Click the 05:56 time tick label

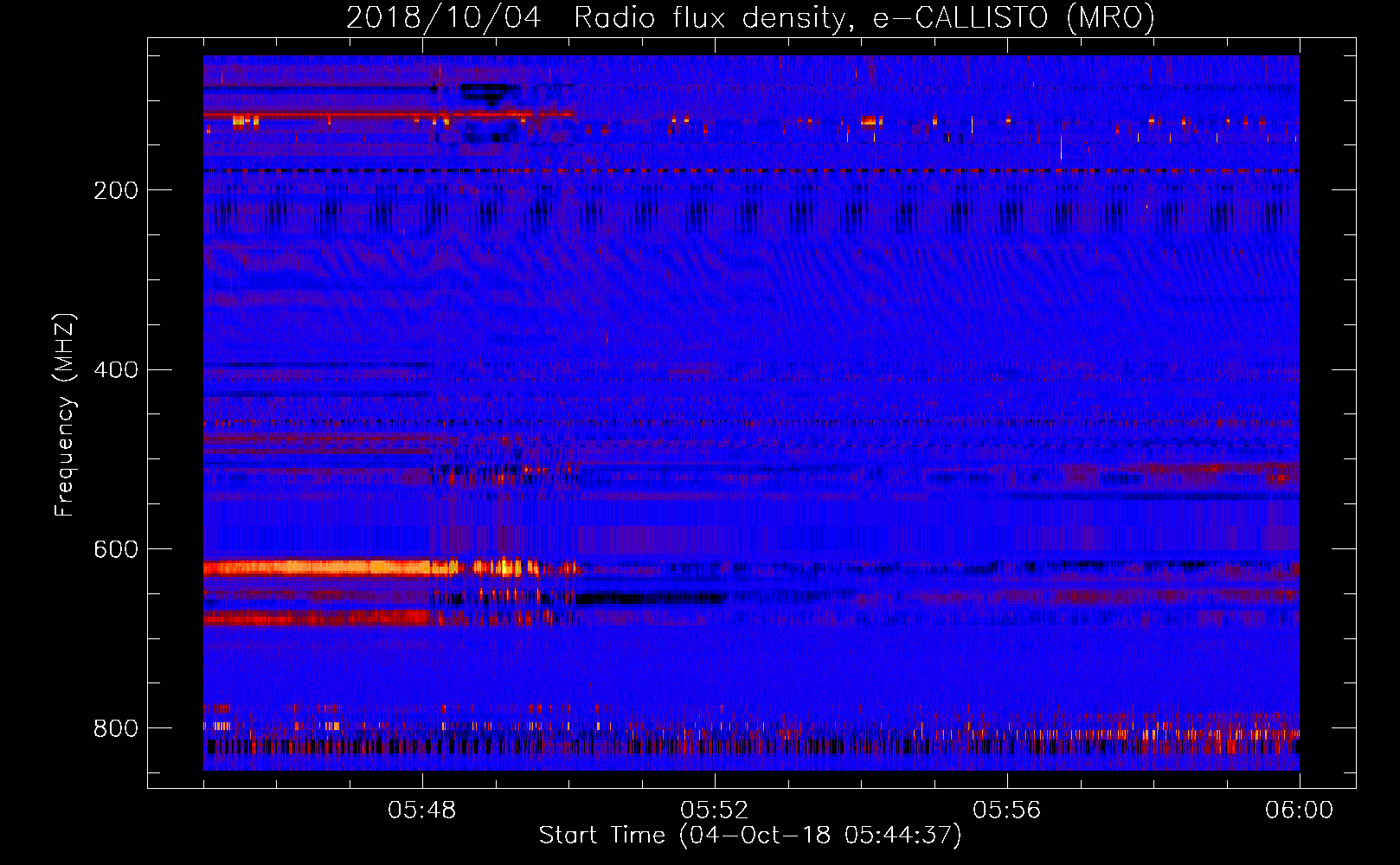[1007, 811]
